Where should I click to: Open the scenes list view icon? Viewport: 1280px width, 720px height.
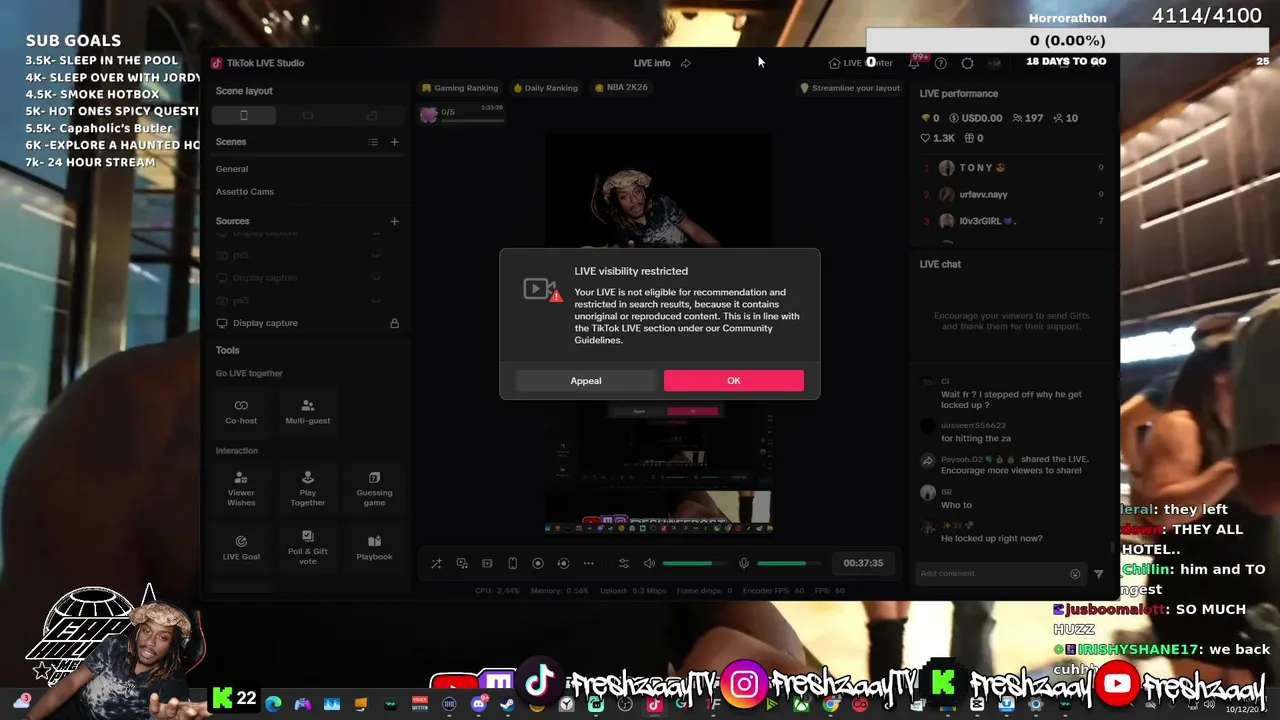click(373, 142)
